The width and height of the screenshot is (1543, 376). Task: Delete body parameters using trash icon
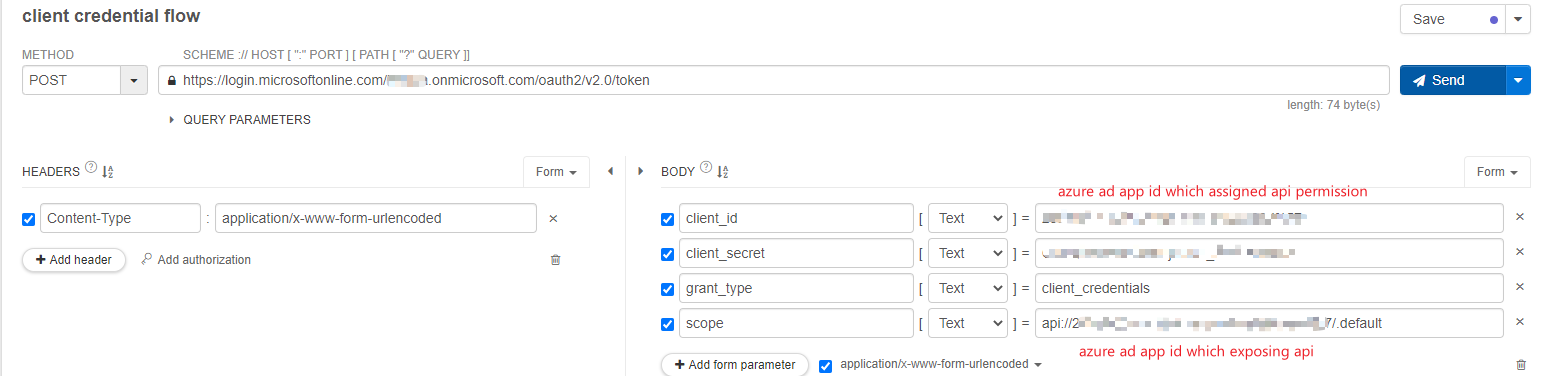[x=1521, y=365]
